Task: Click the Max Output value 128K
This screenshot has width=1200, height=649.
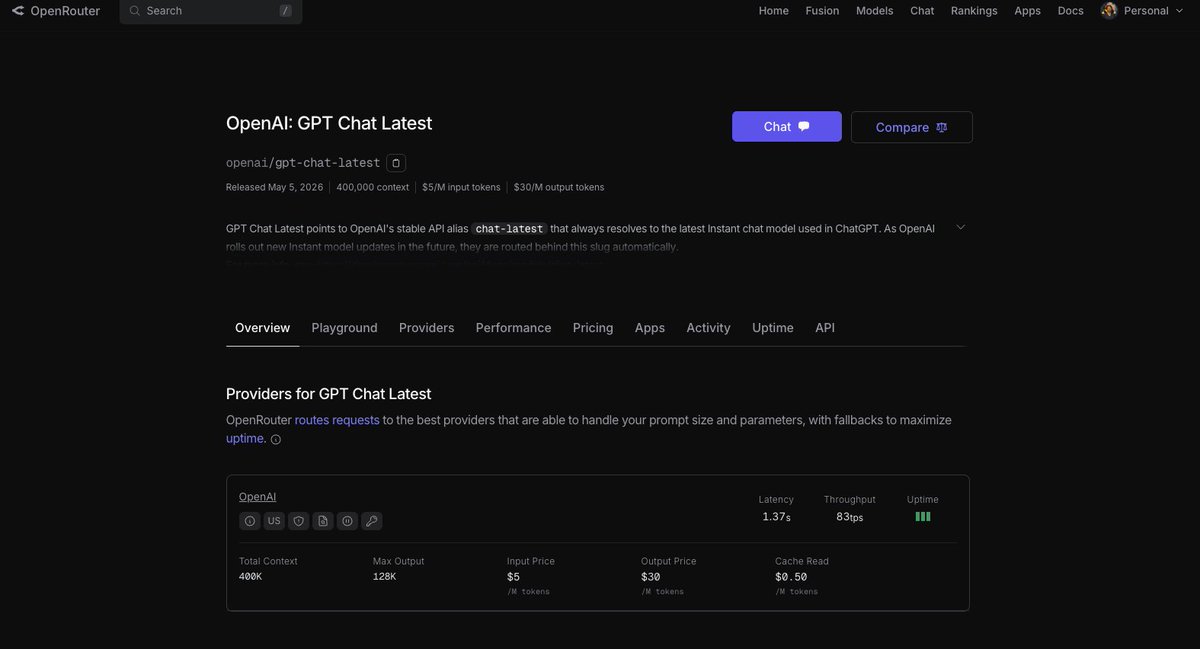Action: tap(385, 577)
